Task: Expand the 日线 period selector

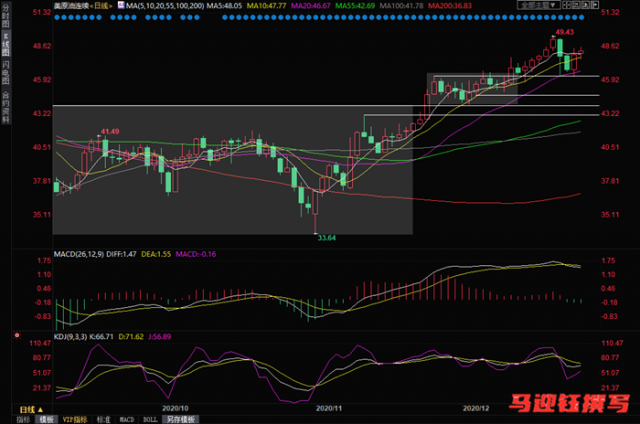Action: 31,409
